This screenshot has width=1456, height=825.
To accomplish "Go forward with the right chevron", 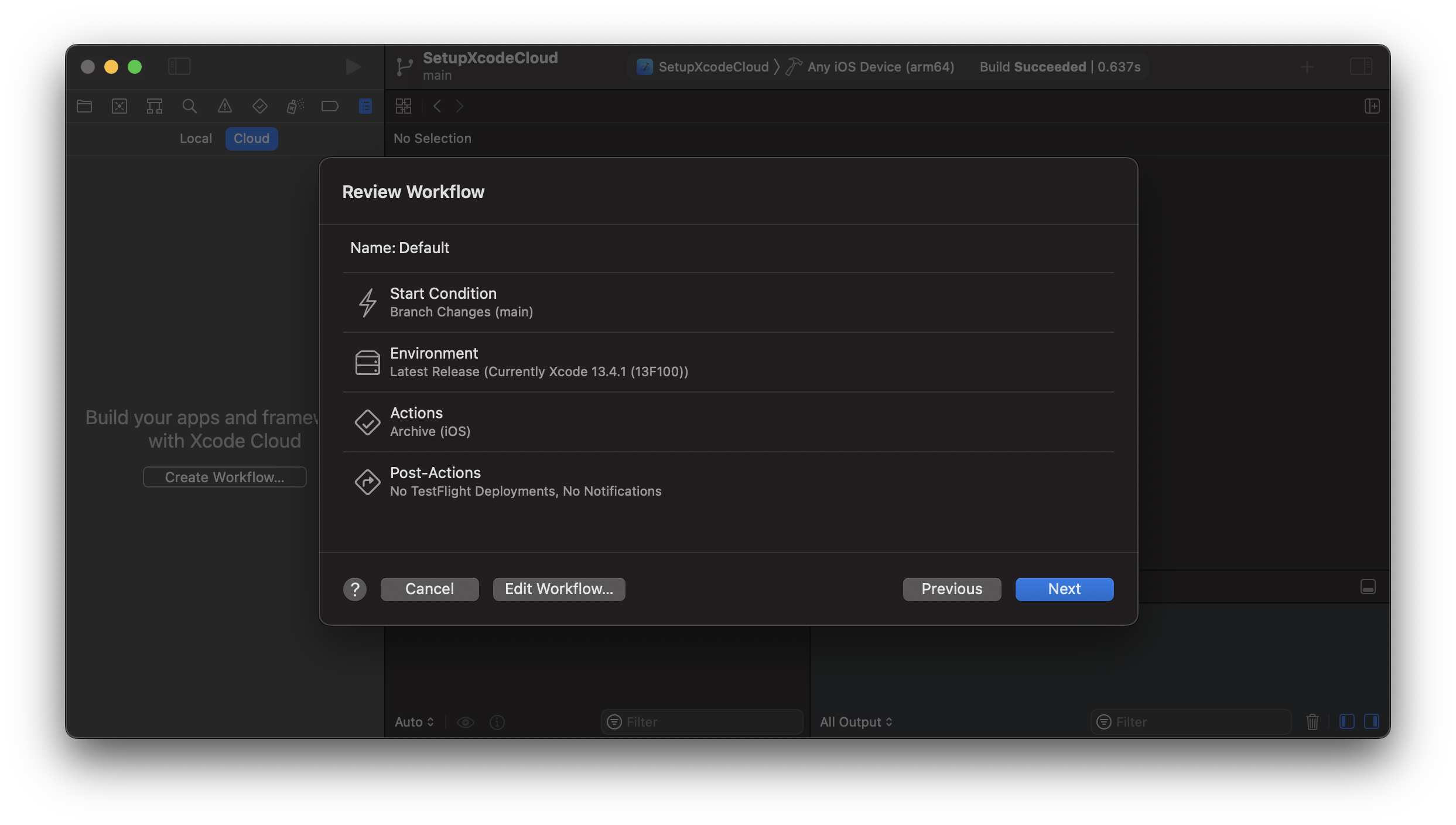I will (460, 106).
